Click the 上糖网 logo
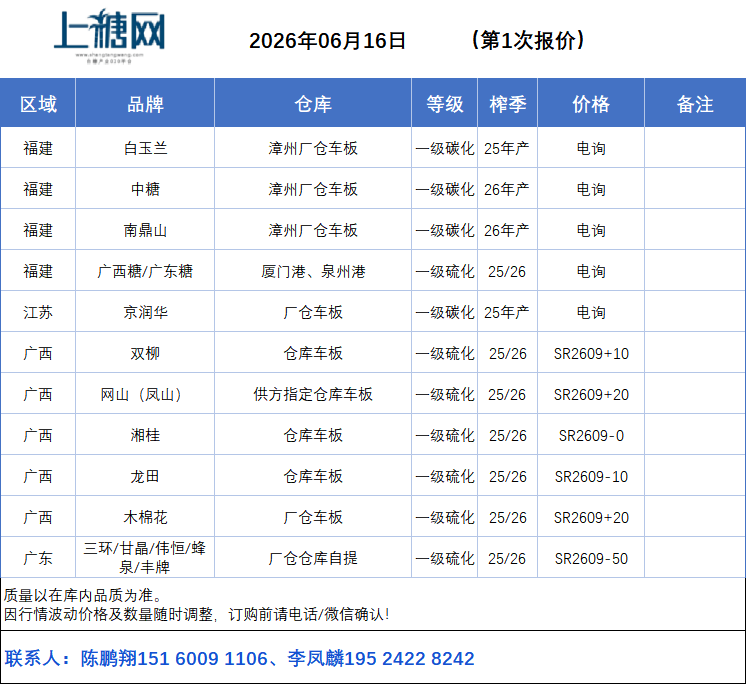 (x=109, y=36)
